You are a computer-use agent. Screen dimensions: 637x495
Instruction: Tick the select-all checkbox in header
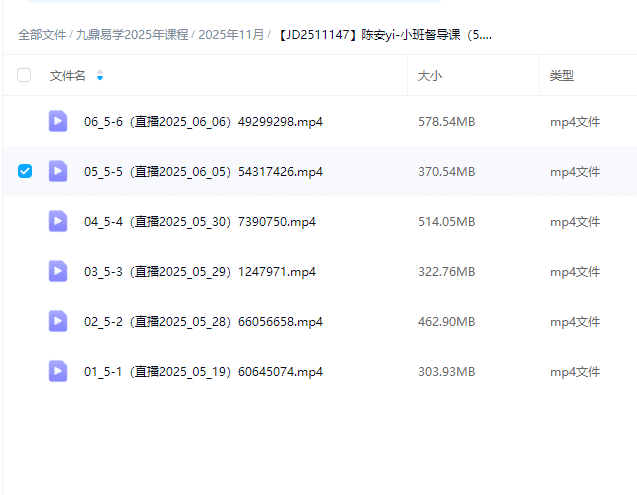(25, 75)
